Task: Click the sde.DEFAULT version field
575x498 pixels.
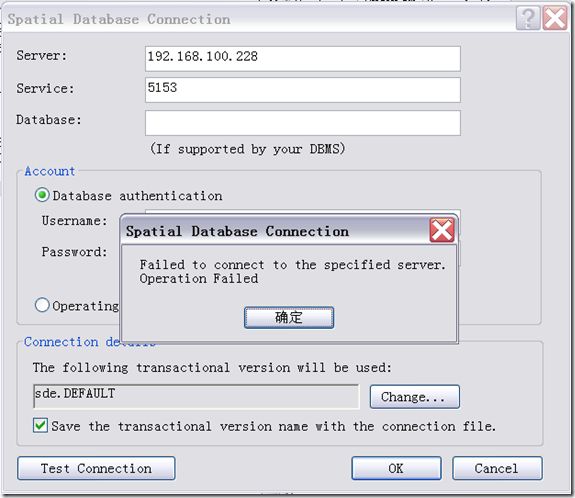Action: tap(196, 396)
